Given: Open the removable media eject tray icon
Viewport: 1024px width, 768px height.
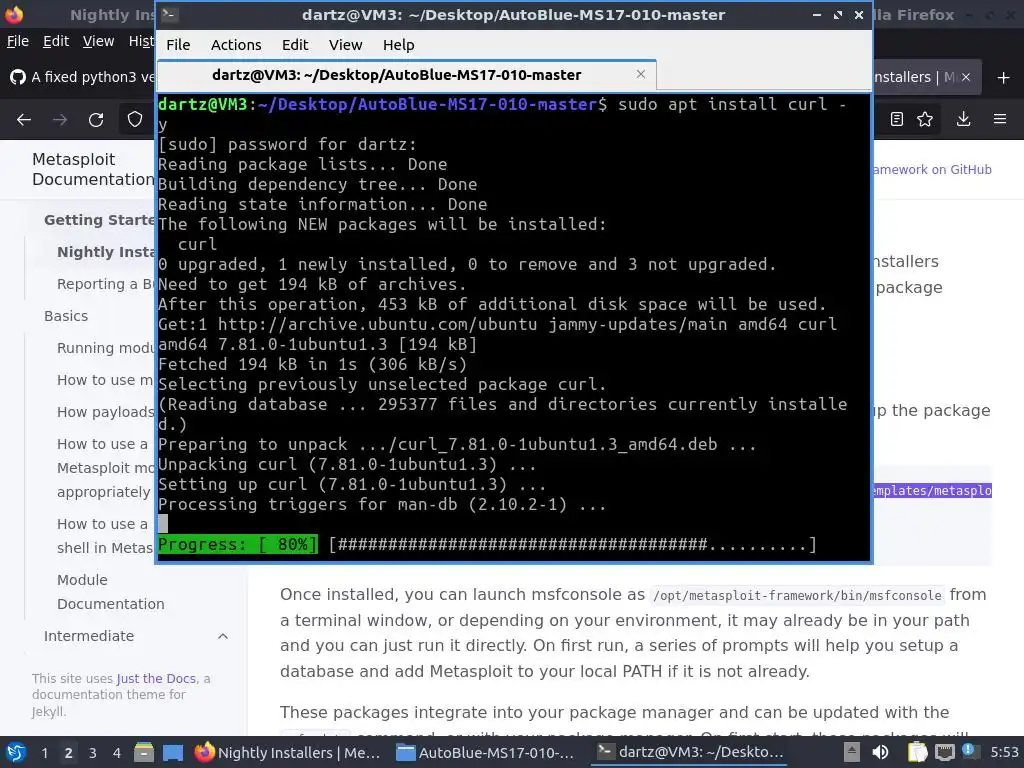Looking at the screenshot, I should click(x=852, y=752).
